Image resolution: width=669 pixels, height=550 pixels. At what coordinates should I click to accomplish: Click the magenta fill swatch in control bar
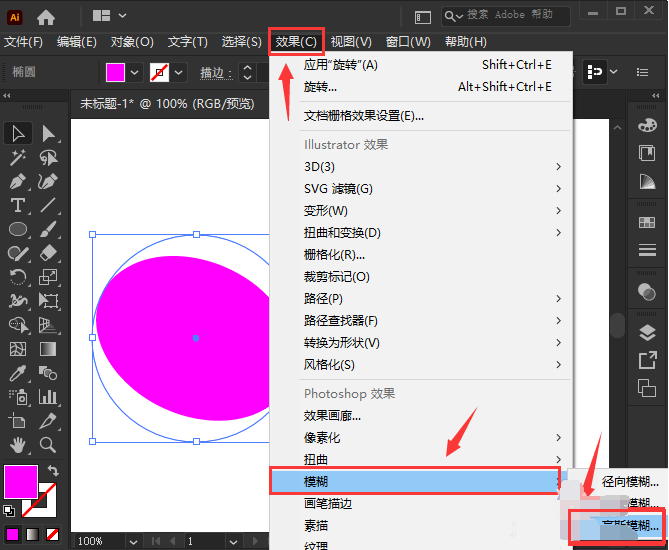(115, 73)
